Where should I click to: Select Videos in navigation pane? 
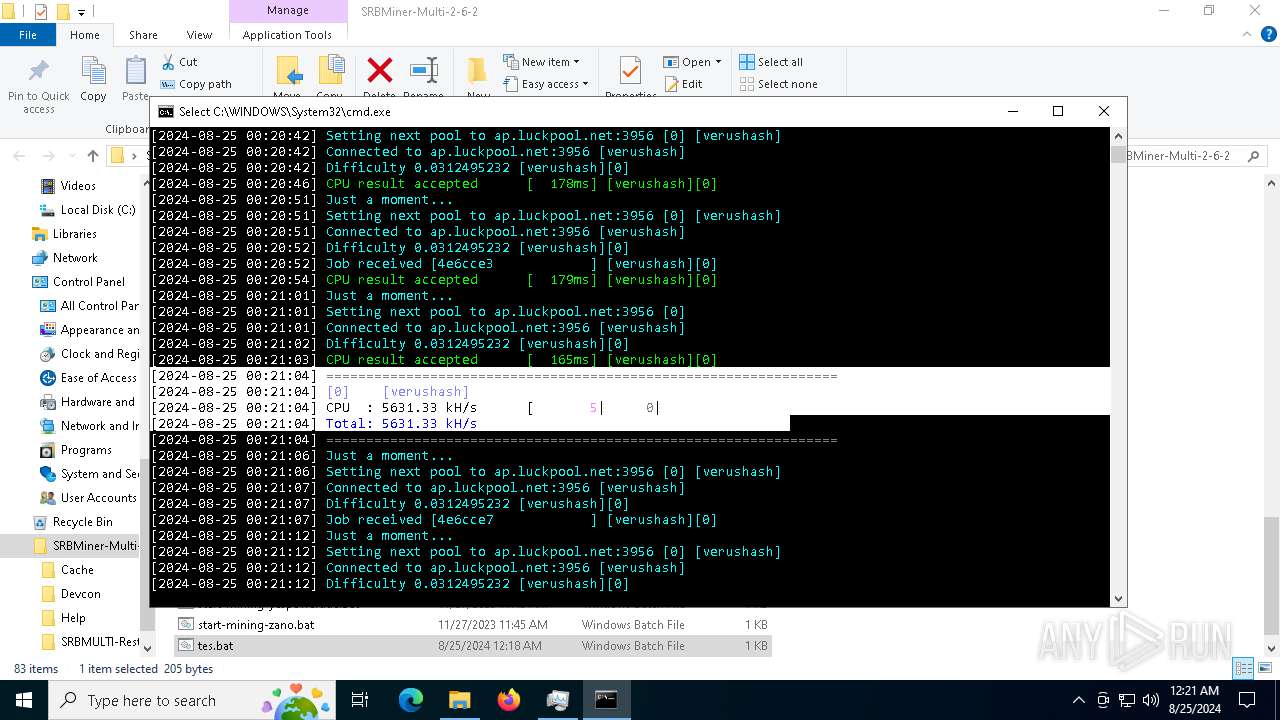78,186
